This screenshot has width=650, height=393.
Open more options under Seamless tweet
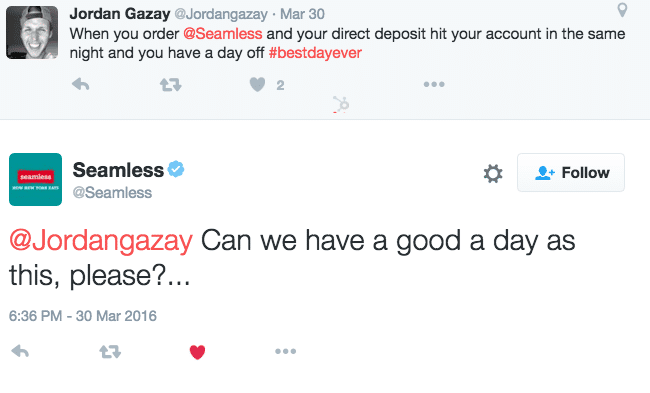pos(286,351)
